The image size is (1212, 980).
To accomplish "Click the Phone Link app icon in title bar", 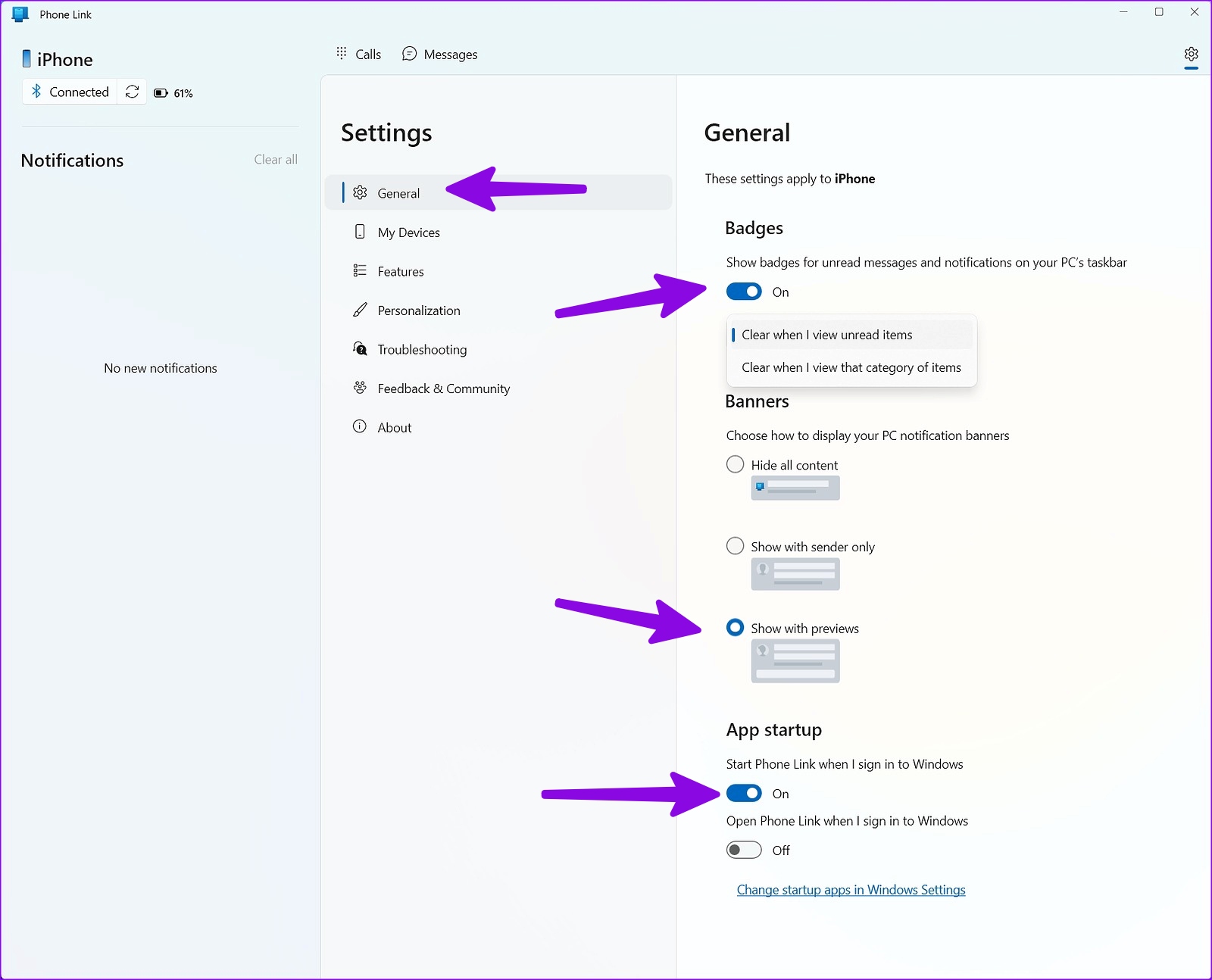I will point(20,14).
